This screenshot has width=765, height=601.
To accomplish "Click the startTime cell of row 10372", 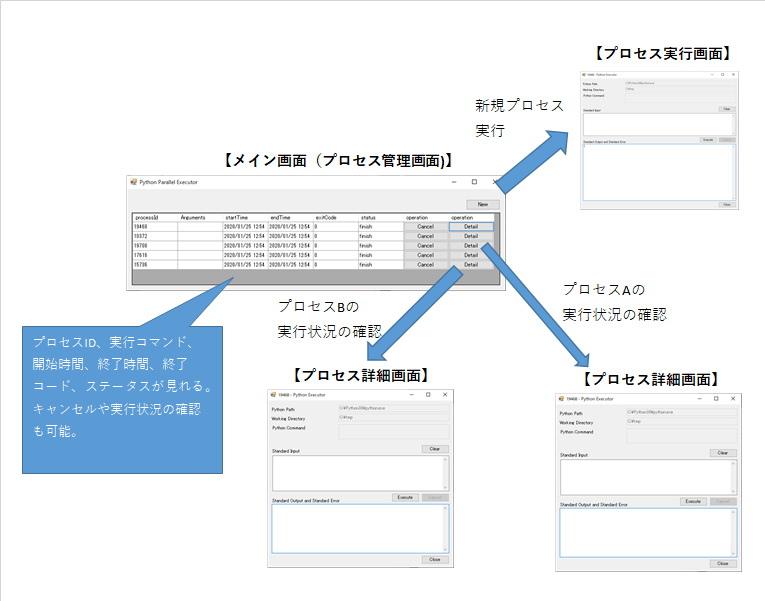I will (x=245, y=236).
